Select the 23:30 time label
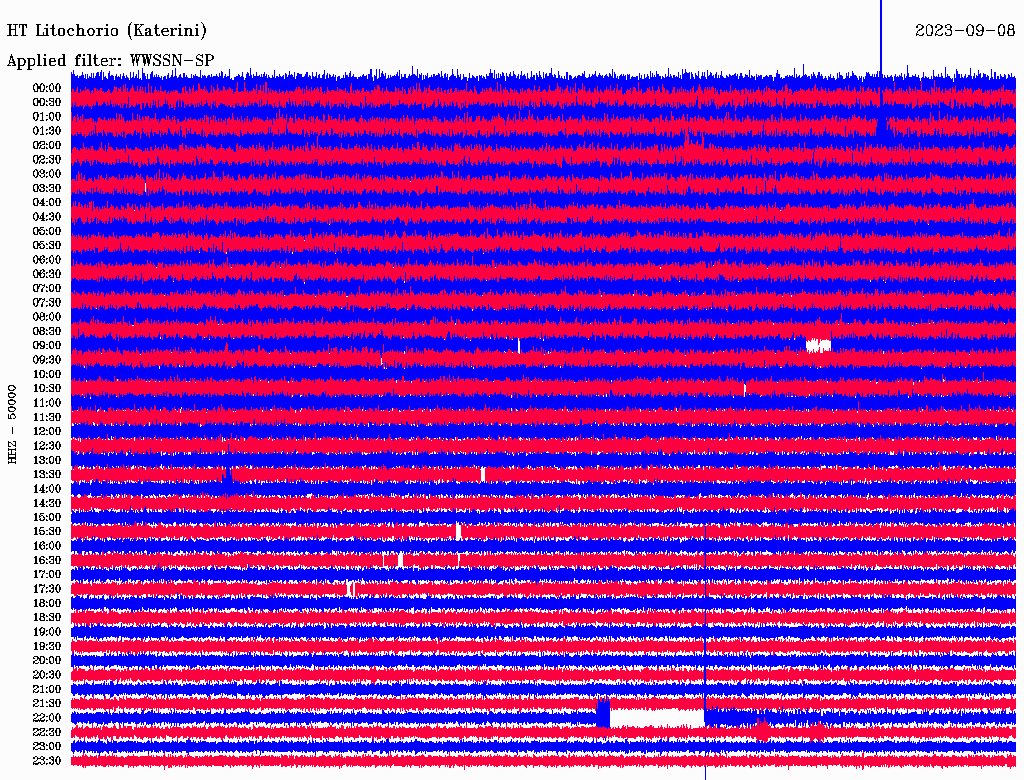Viewport: 1024px width, 780px height. click(47, 762)
